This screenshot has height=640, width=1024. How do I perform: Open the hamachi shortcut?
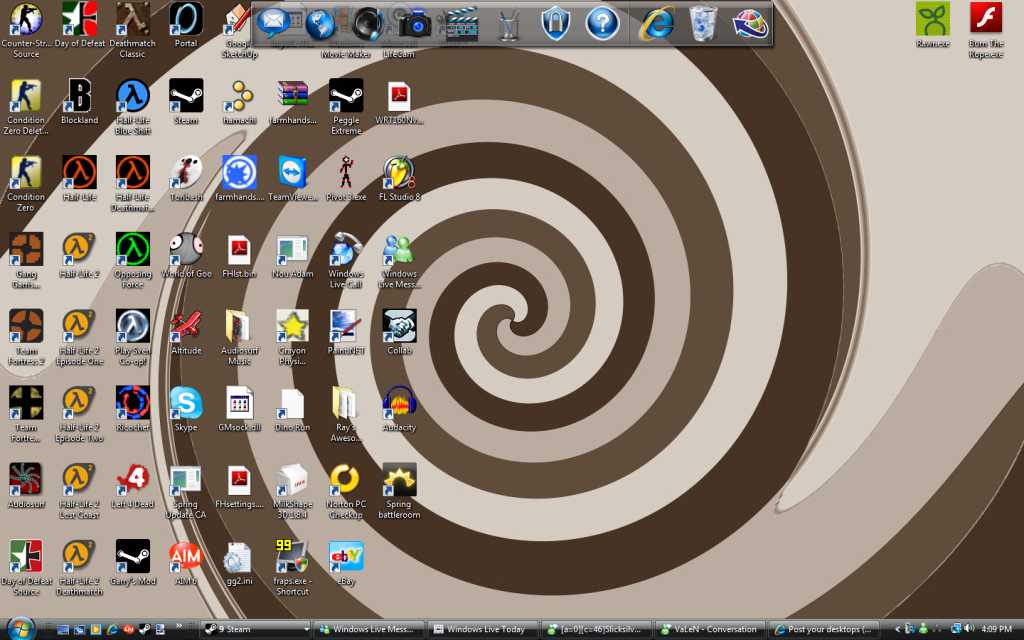pos(239,96)
